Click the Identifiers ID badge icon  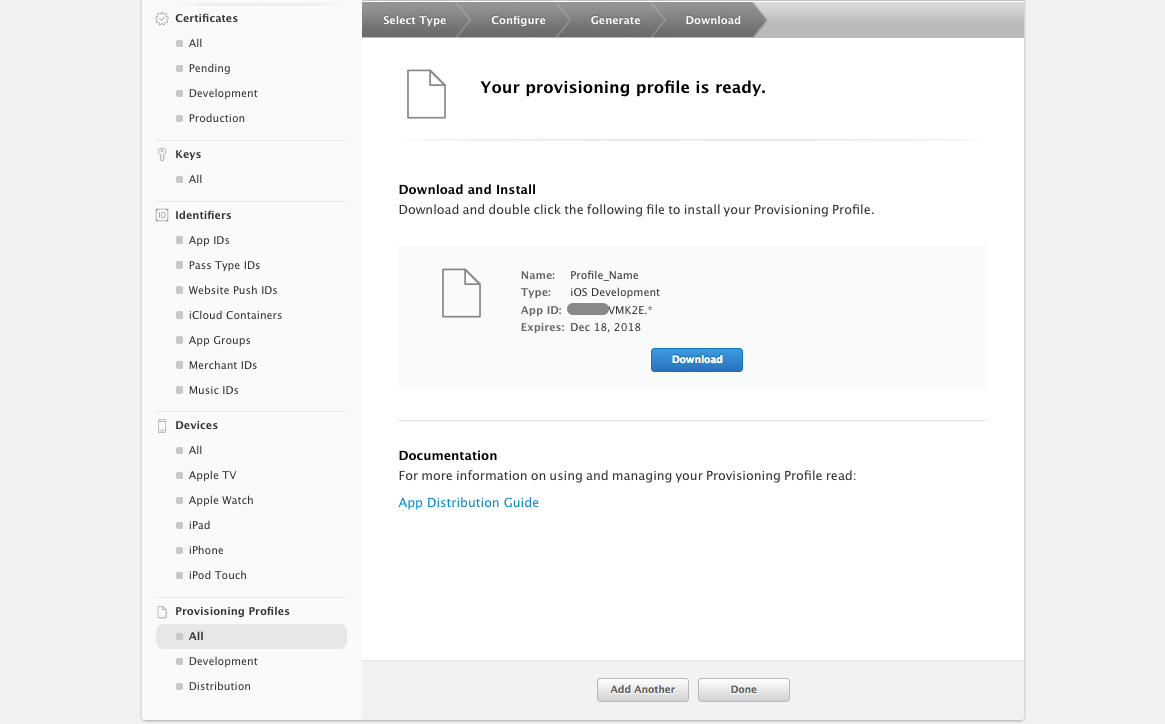pyautogui.click(x=162, y=216)
